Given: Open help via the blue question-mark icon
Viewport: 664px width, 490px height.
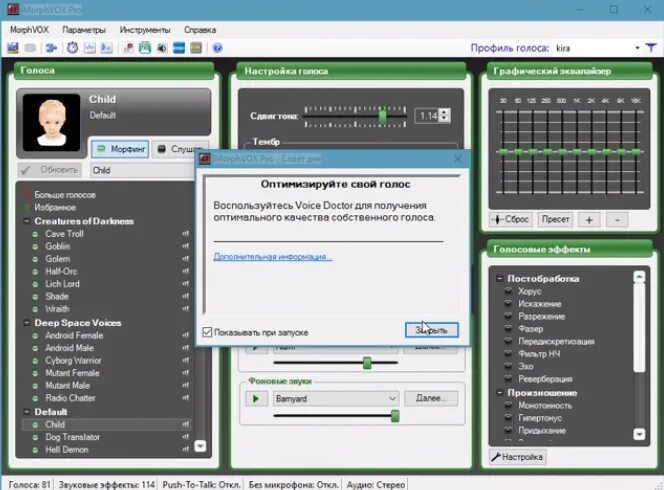Looking at the screenshot, I should pos(218,48).
